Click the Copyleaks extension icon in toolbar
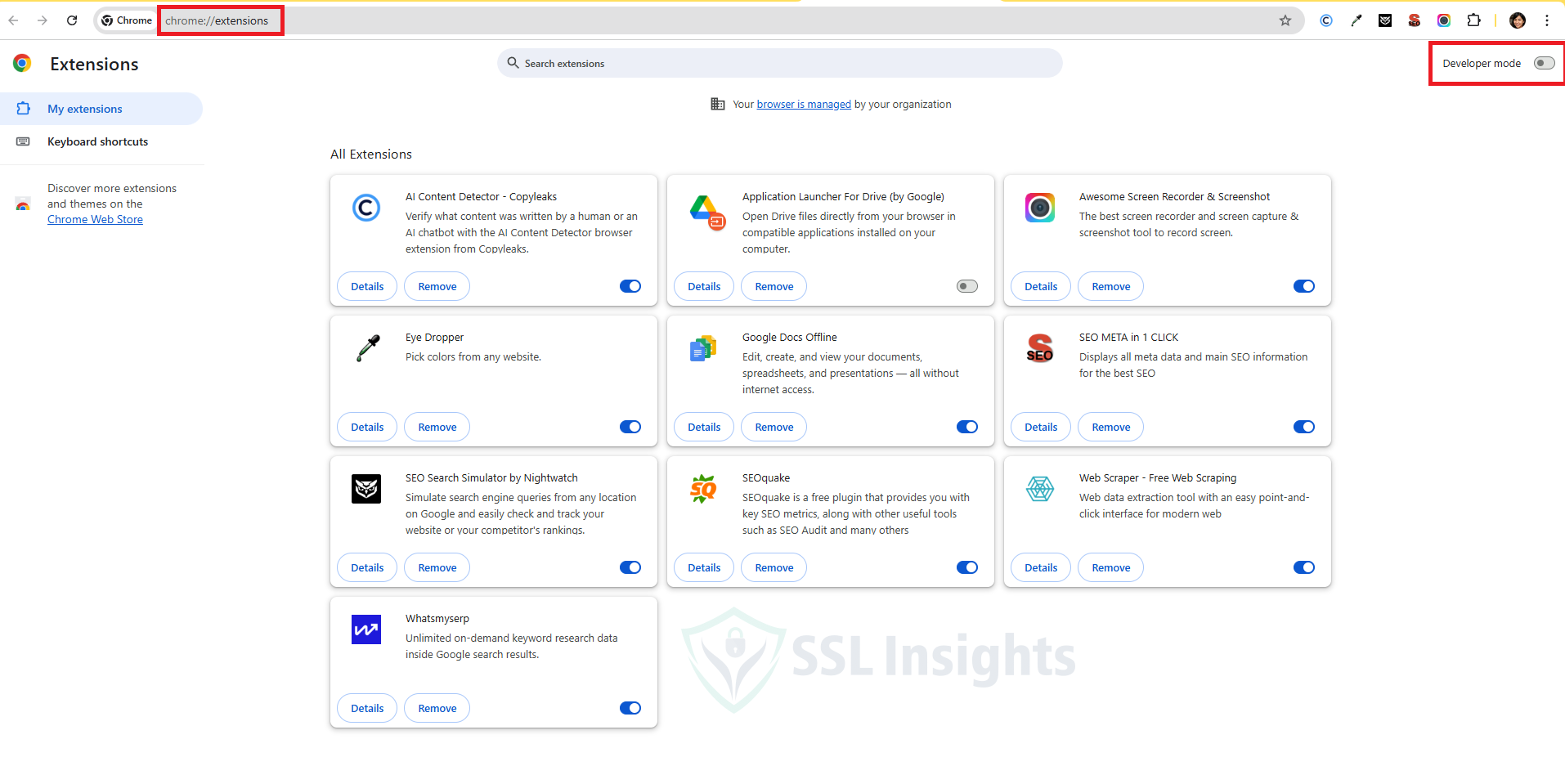Image resolution: width=1565 pixels, height=784 pixels. coord(1325,20)
